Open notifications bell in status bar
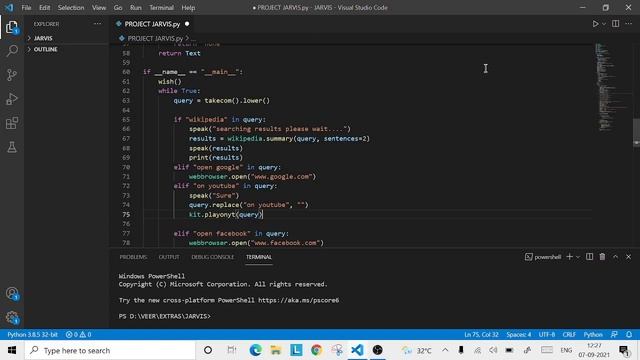 629,334
